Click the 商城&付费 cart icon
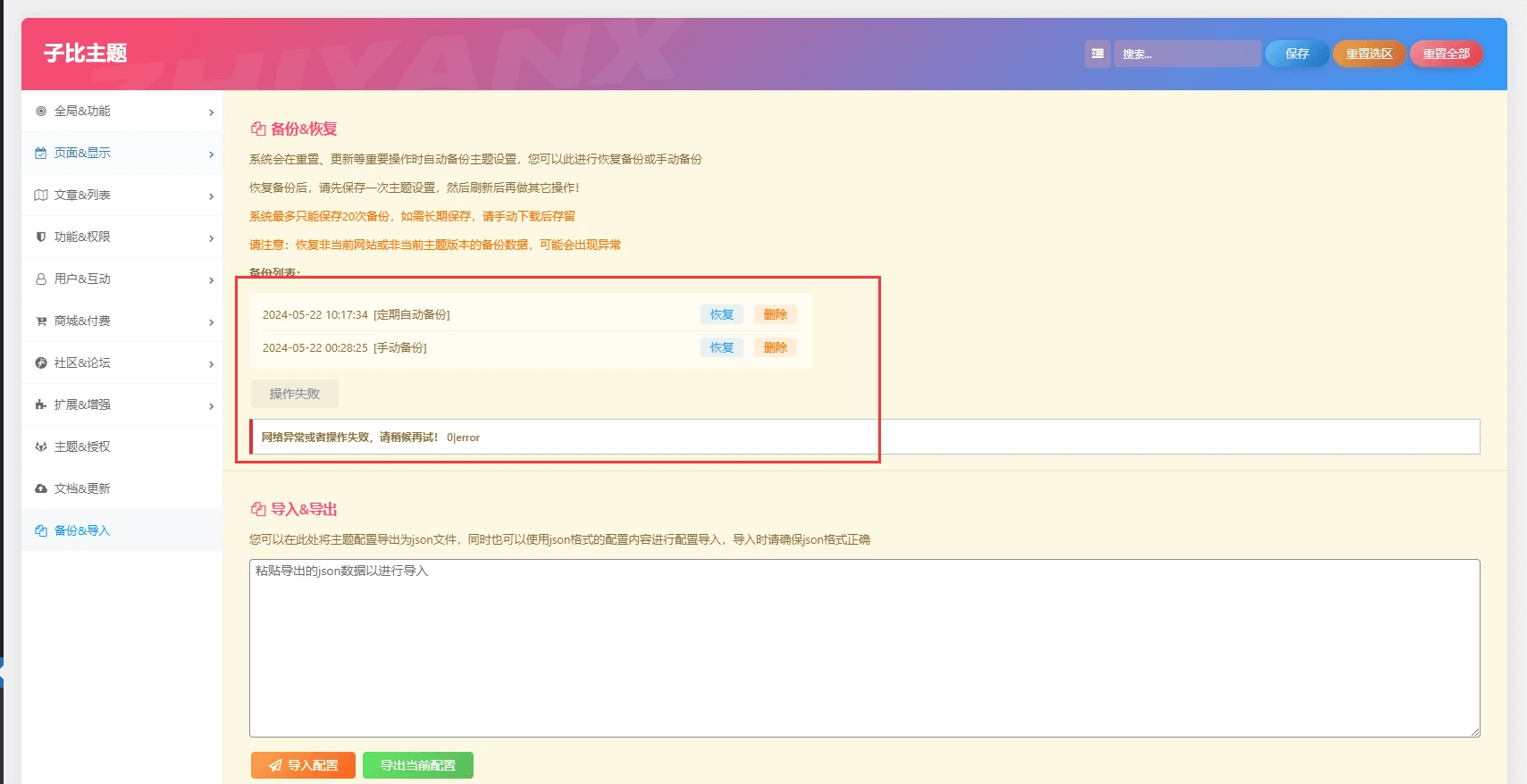 tap(40, 321)
